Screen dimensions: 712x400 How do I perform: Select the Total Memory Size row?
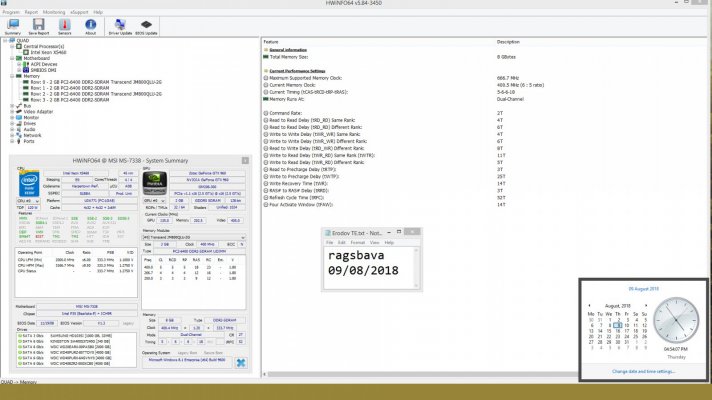pos(289,57)
